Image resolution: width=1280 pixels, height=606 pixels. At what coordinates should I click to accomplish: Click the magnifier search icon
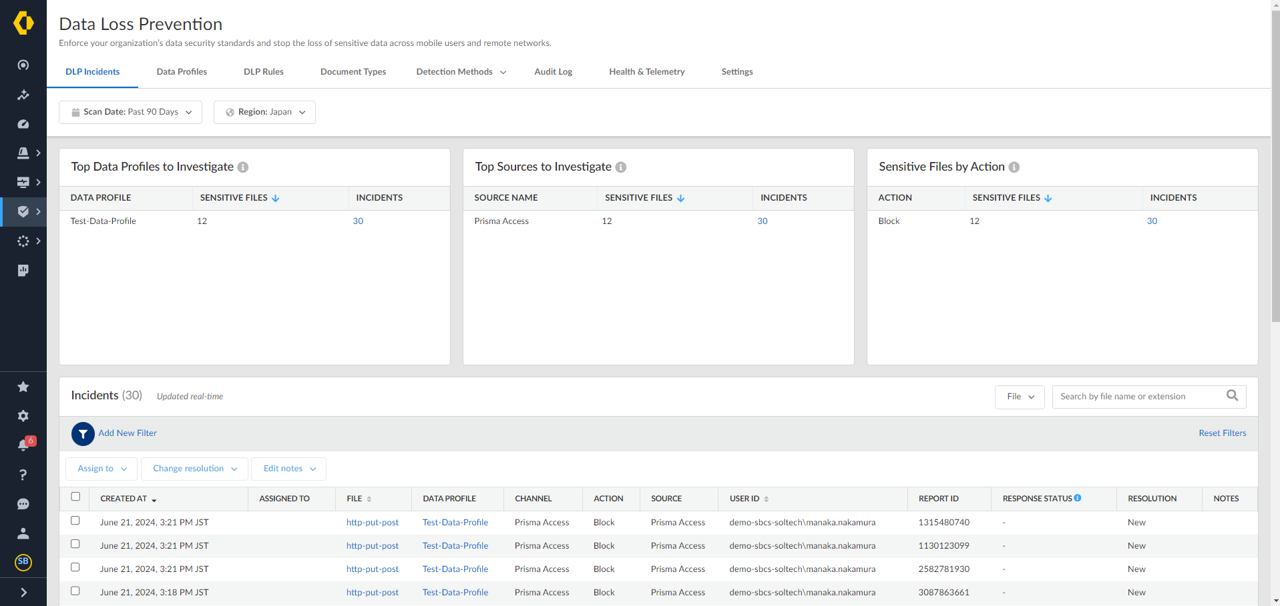1232,396
